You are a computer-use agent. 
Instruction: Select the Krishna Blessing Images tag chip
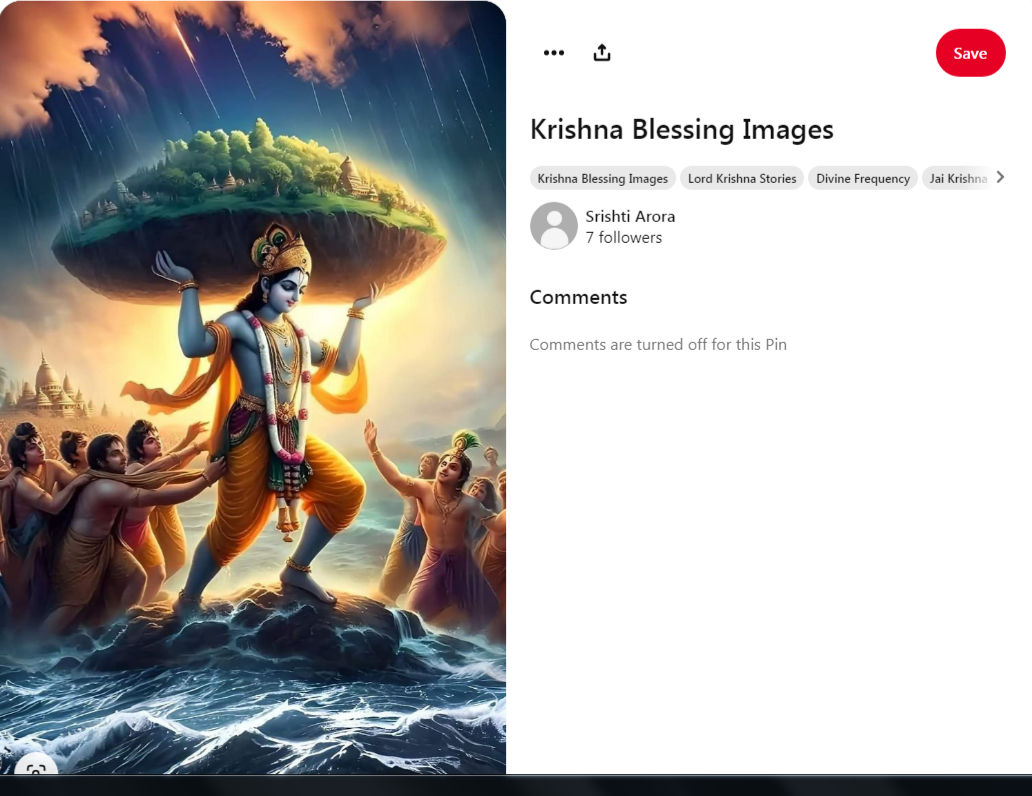603,178
